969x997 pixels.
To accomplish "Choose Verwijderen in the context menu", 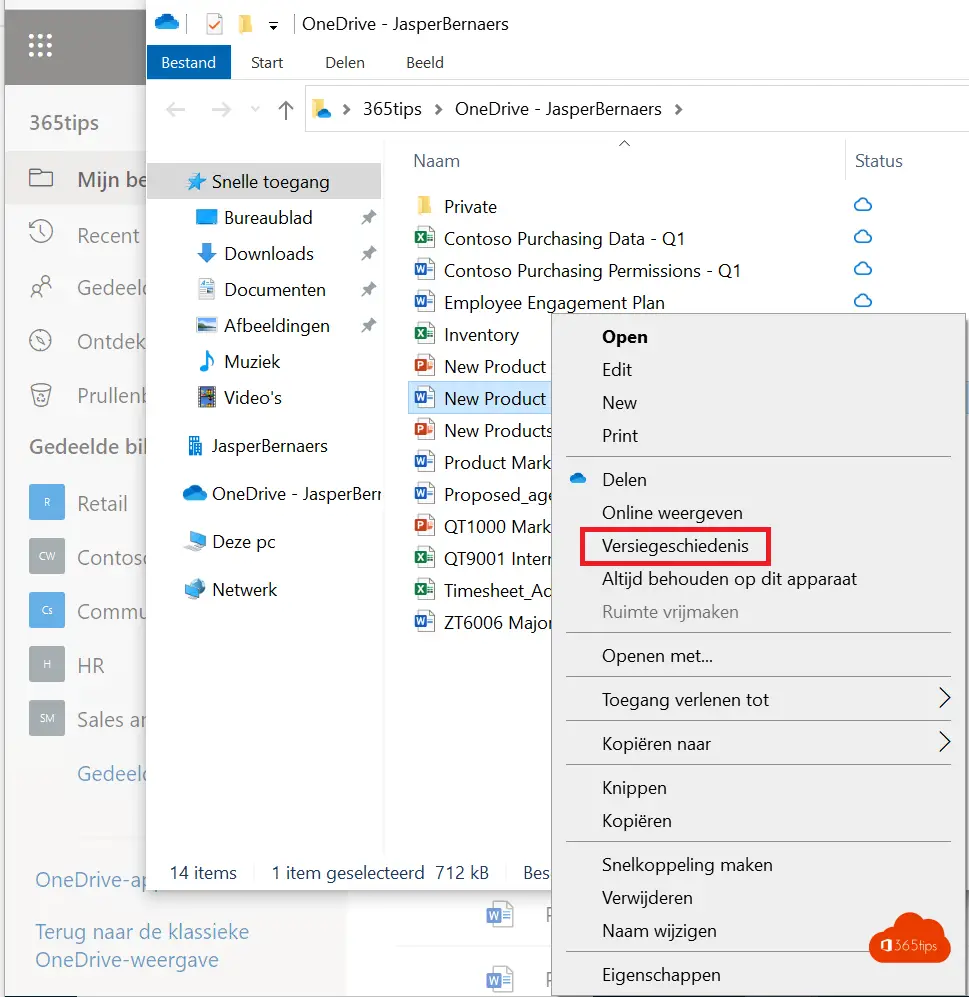I will click(647, 898).
